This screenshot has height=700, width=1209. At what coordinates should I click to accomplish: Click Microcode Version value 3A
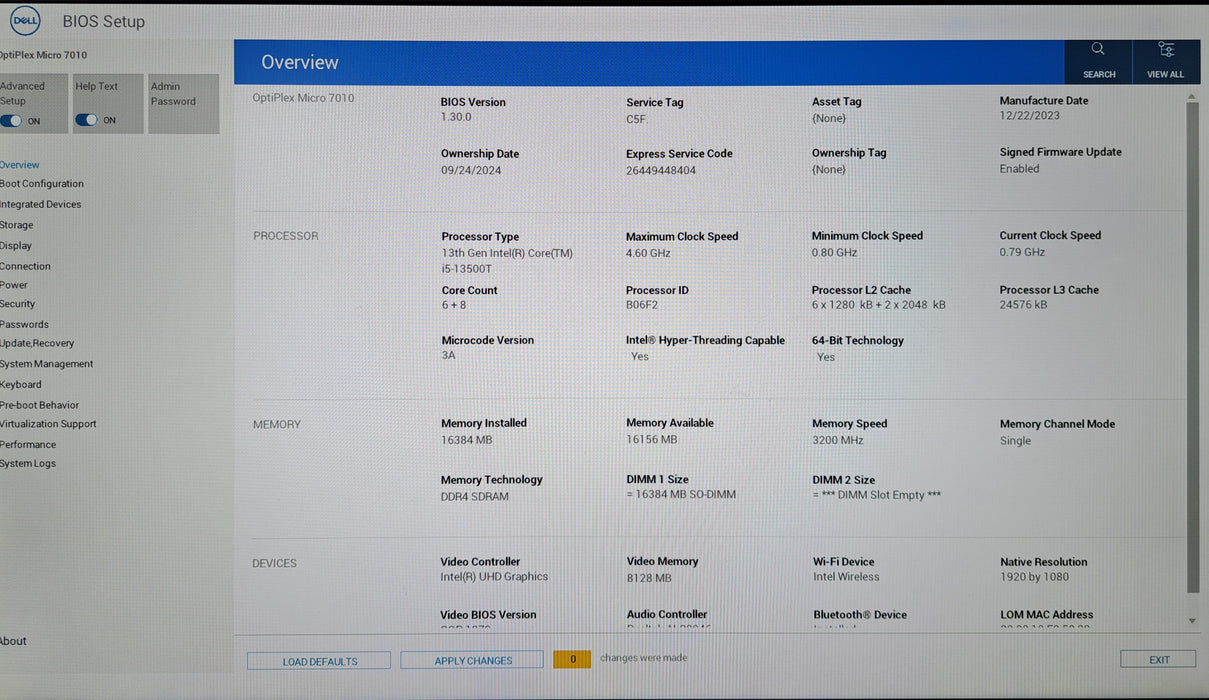(x=449, y=355)
